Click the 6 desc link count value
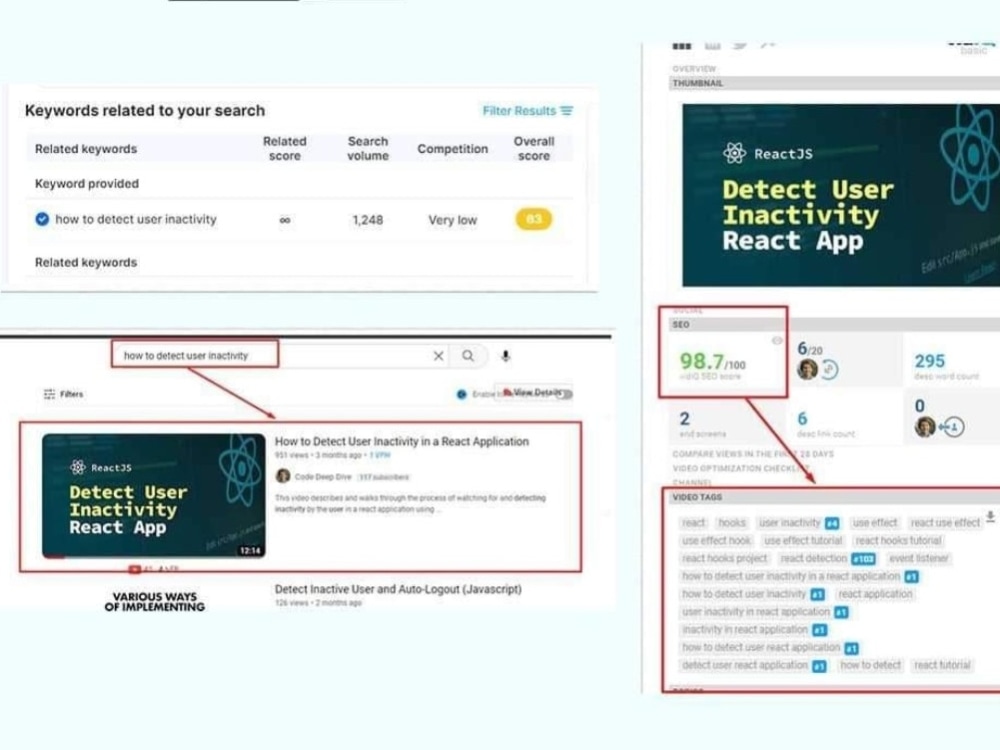1000x750 pixels. tap(802, 419)
